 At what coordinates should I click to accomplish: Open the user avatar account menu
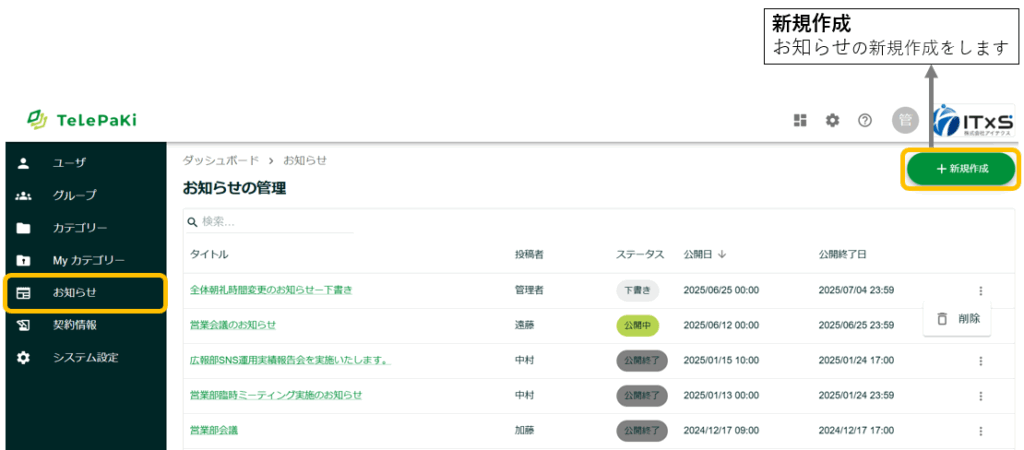tap(904, 120)
